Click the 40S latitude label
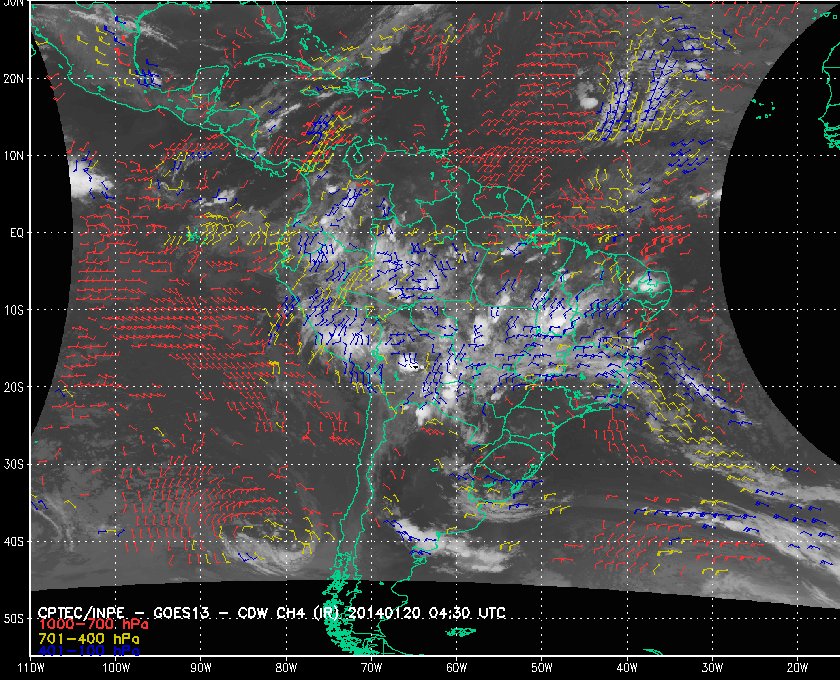 [13, 542]
